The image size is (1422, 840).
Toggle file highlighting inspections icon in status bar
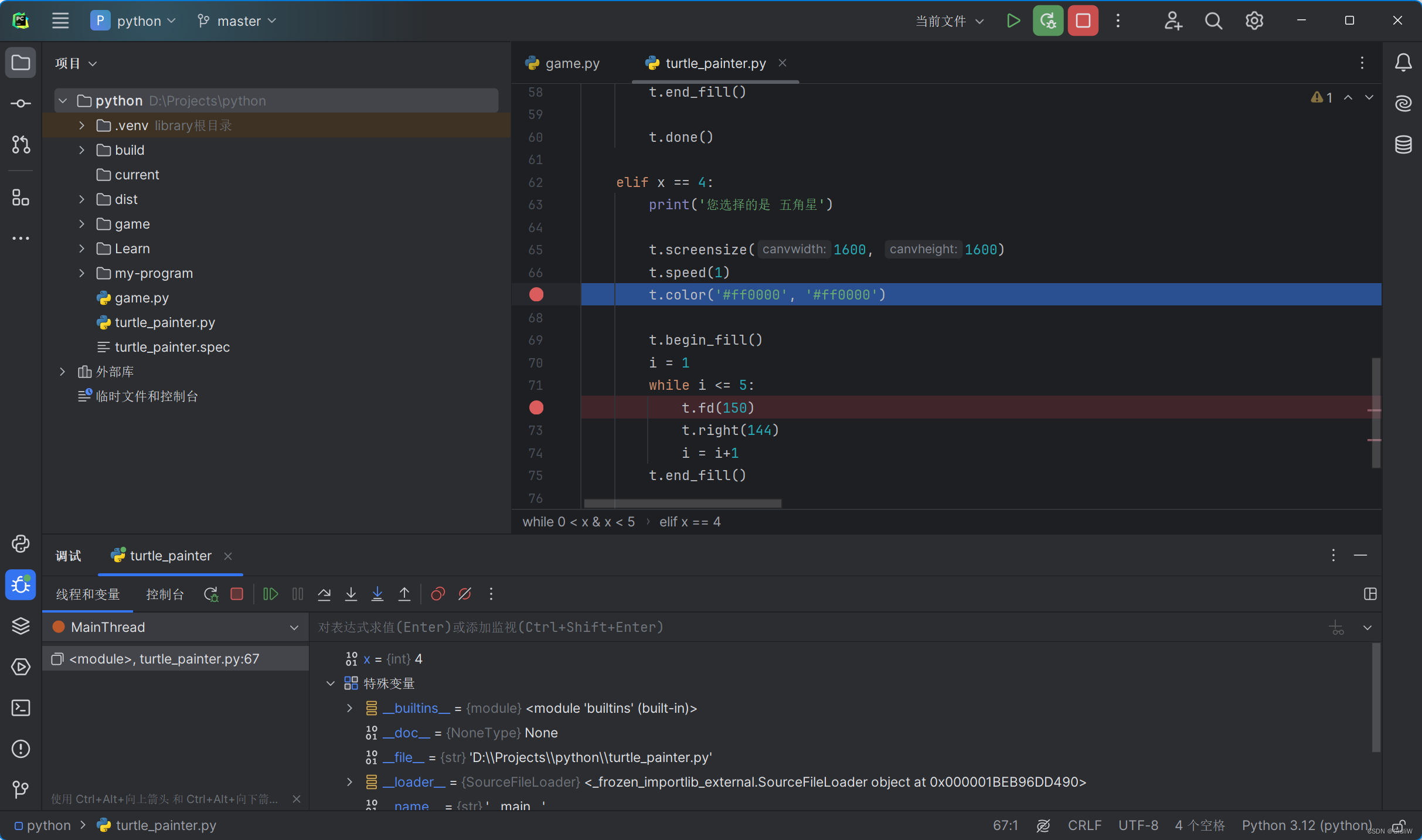(x=1043, y=825)
